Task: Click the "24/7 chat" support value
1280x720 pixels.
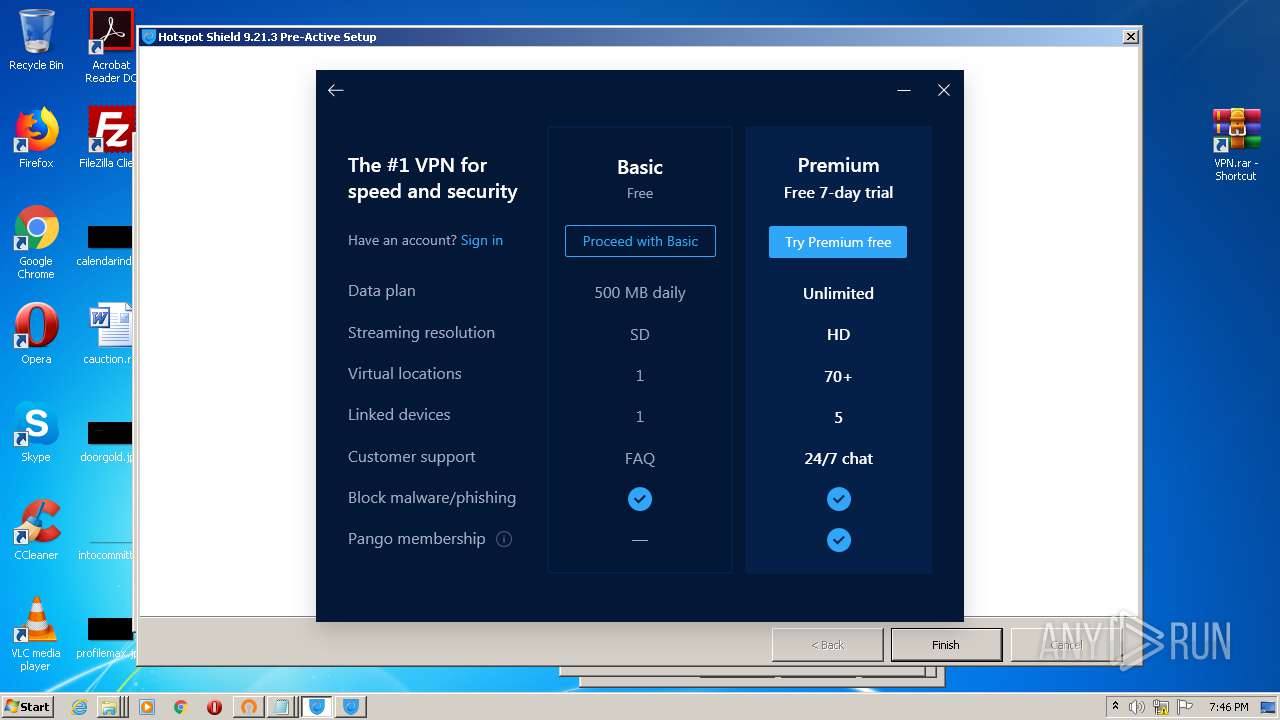Action: tap(838, 458)
